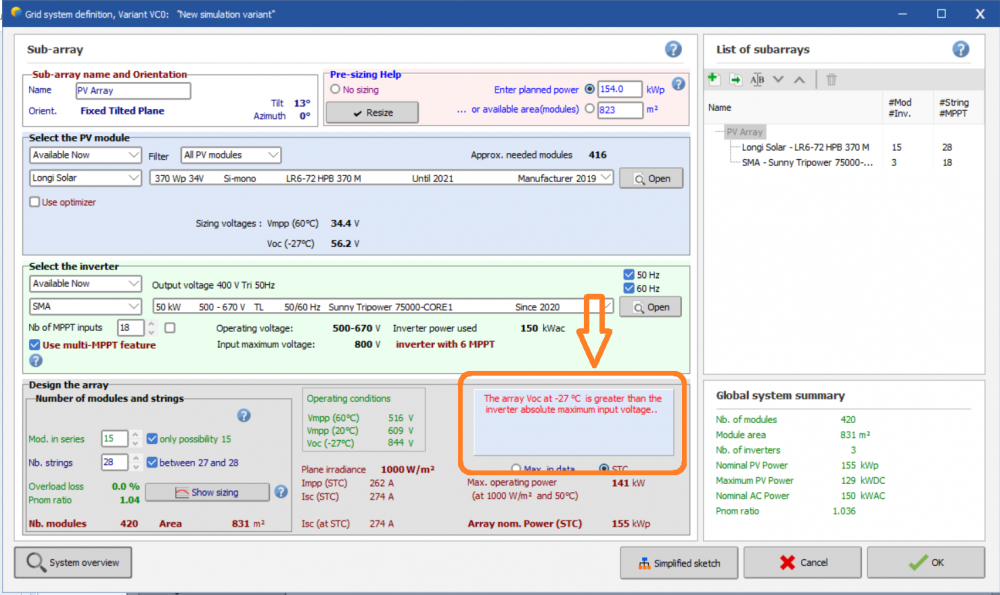This screenshot has width=1000, height=595.
Task: Enable the Use optimizer checkbox
Action: 35,202
